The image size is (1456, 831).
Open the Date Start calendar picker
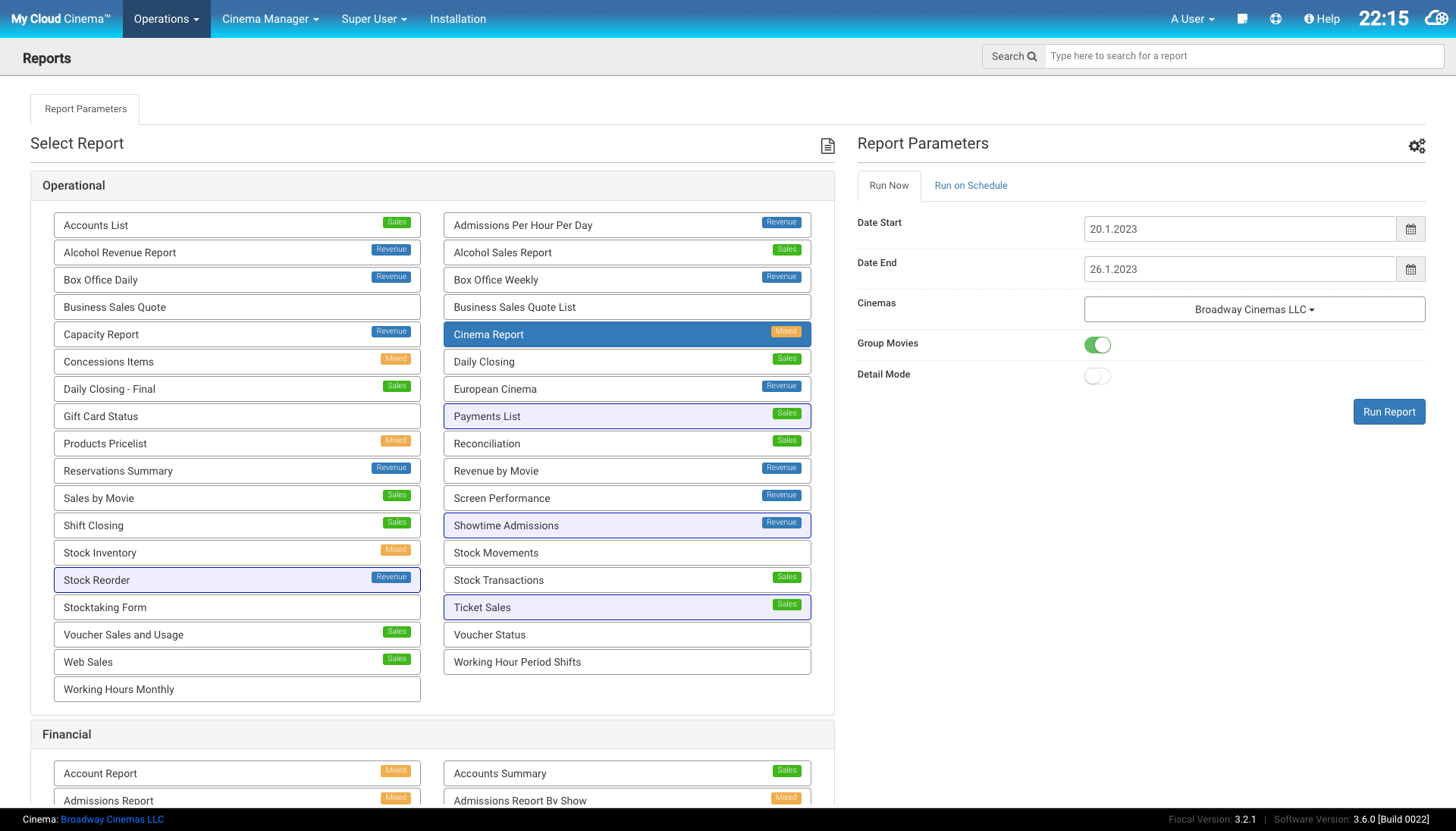pyautogui.click(x=1410, y=229)
